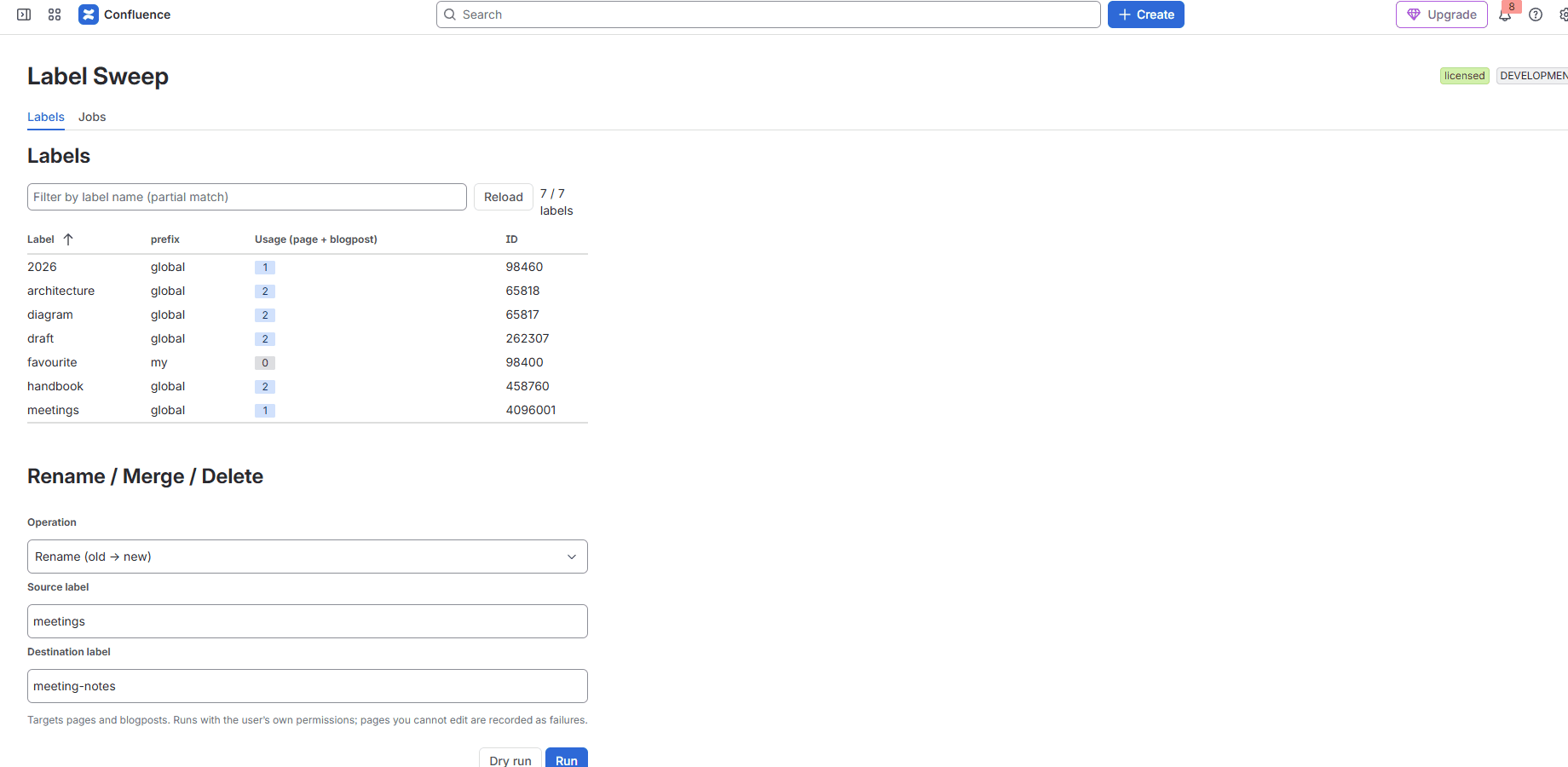Open the notifications bell

tap(1505, 14)
